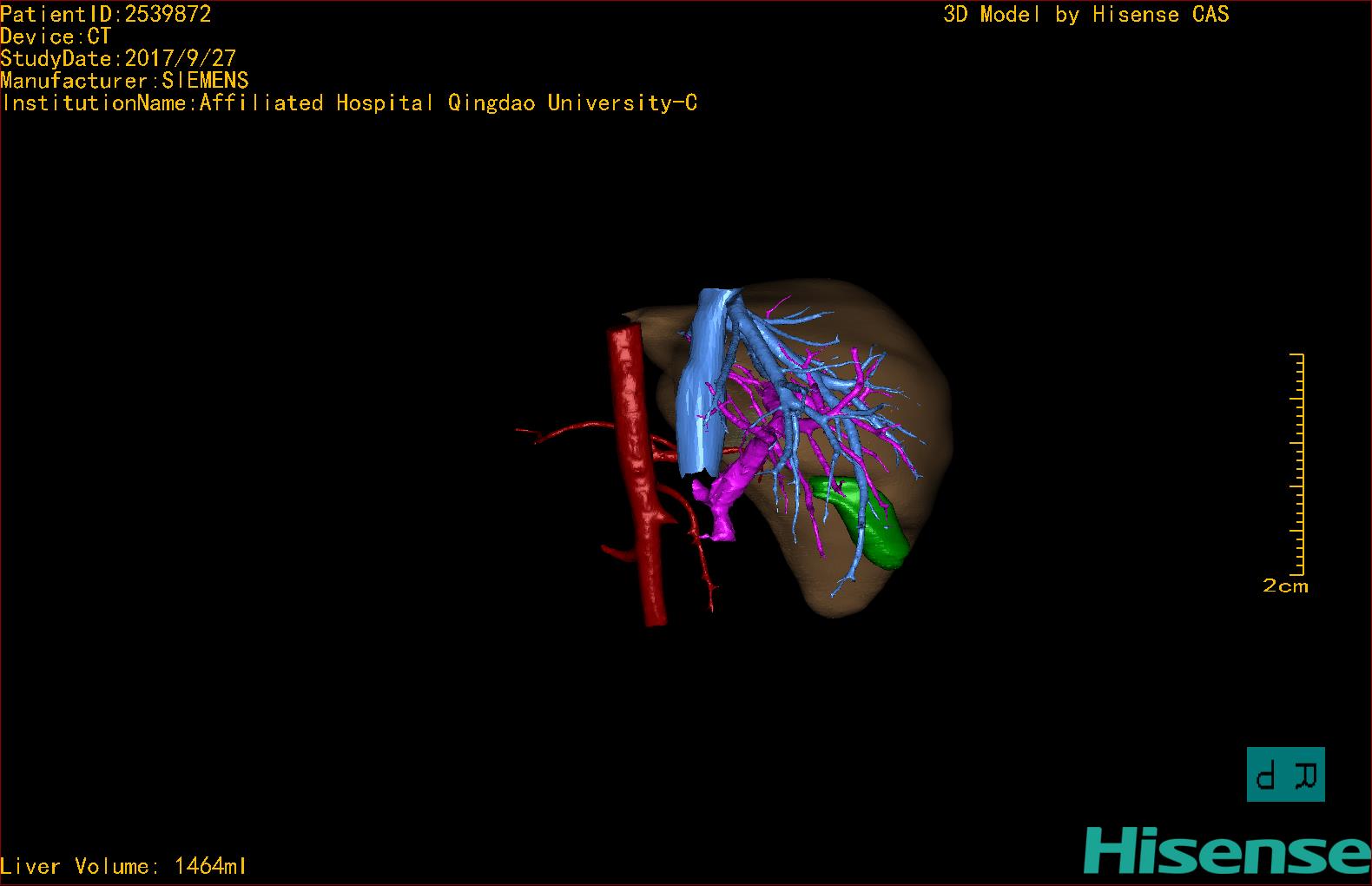Select the "Device:CT" overlay line

pos(56,36)
